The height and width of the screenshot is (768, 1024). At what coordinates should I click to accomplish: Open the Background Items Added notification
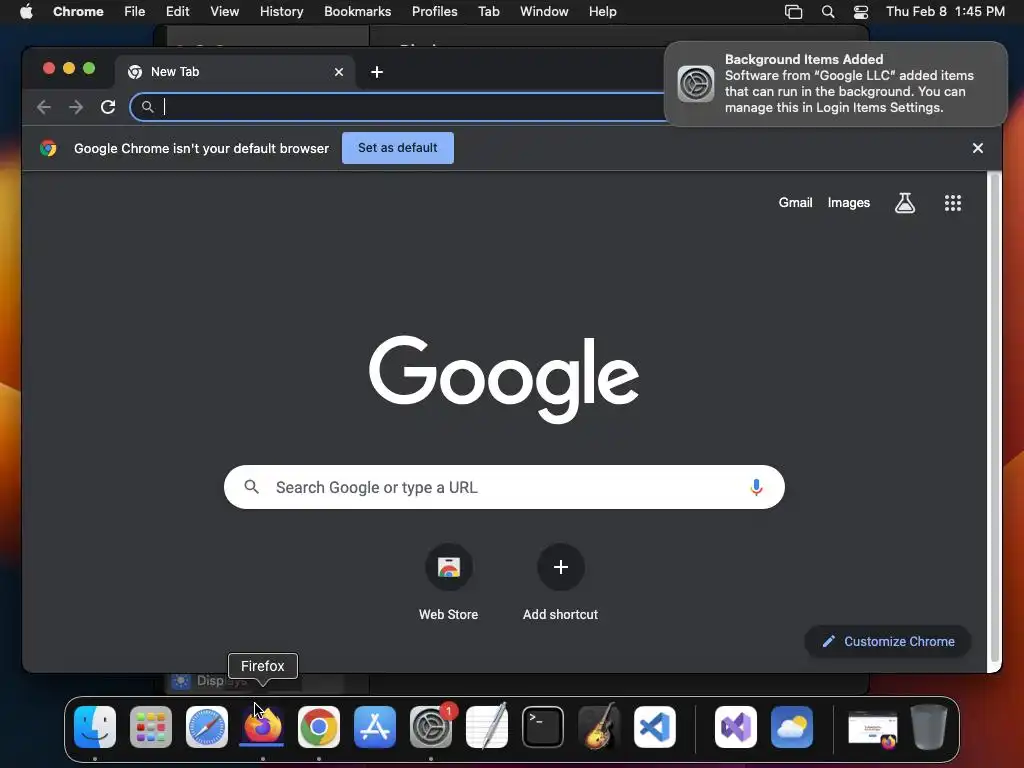(836, 84)
